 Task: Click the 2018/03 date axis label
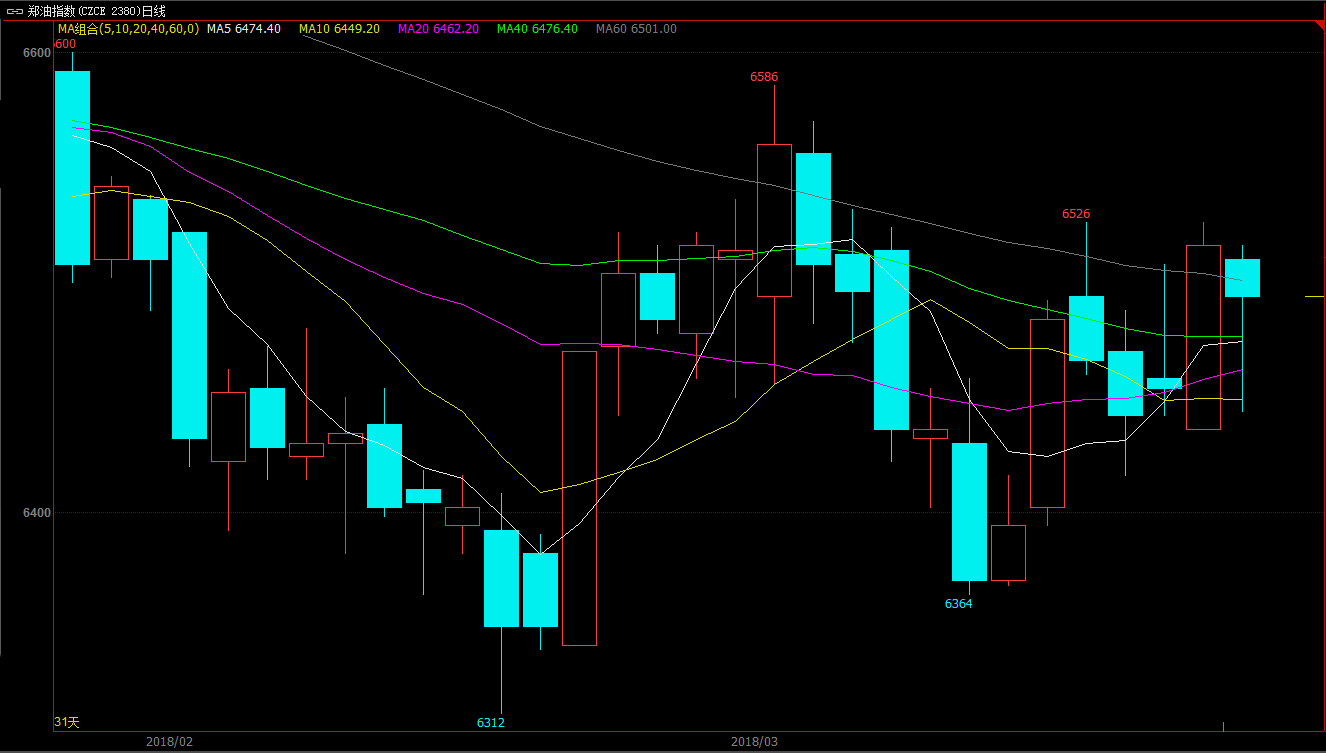[x=754, y=742]
